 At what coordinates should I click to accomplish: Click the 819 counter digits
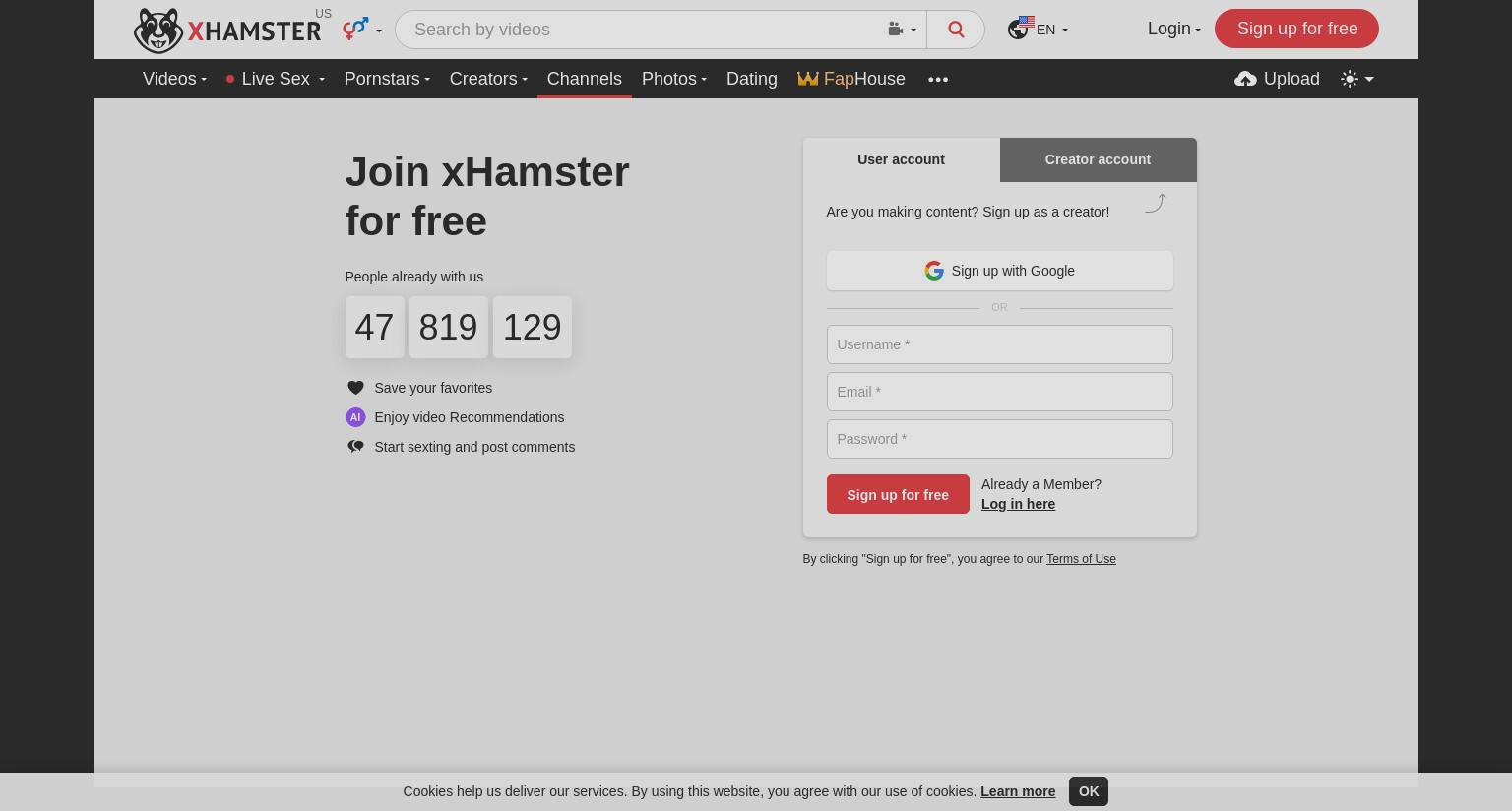[x=448, y=327]
